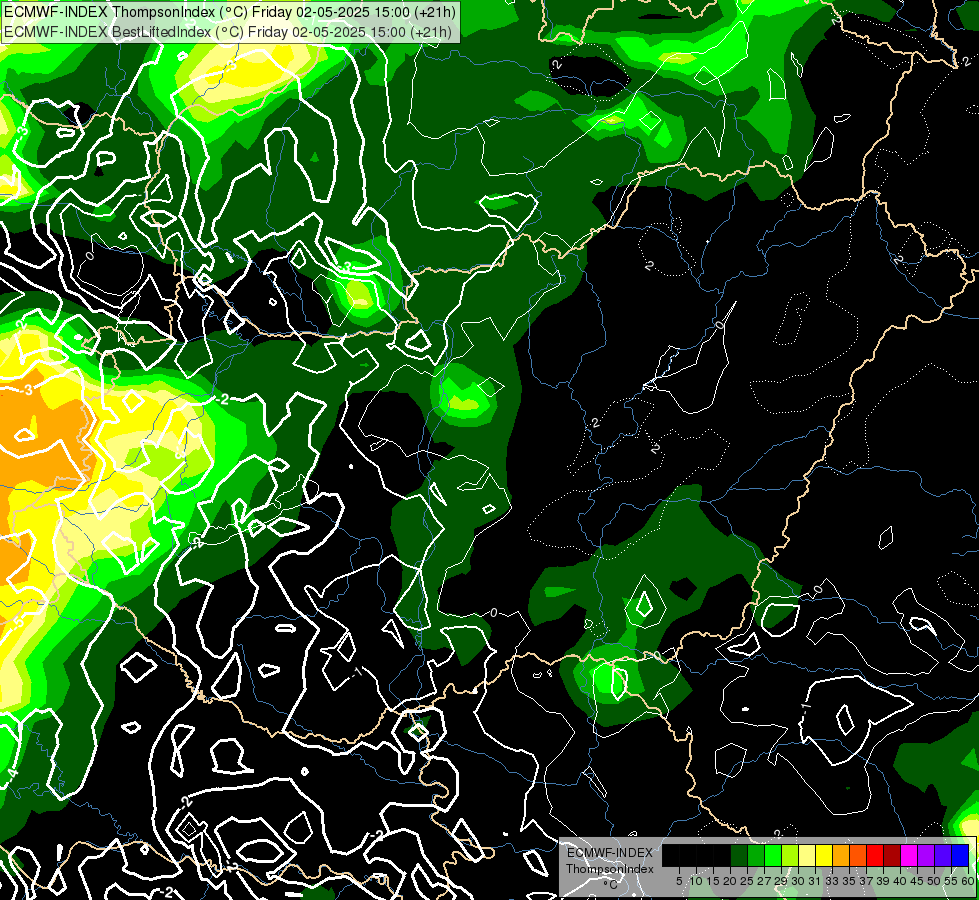Click the blue 55–60 legend swatch
Screen dimensions: 979x900
[x=960, y=855]
